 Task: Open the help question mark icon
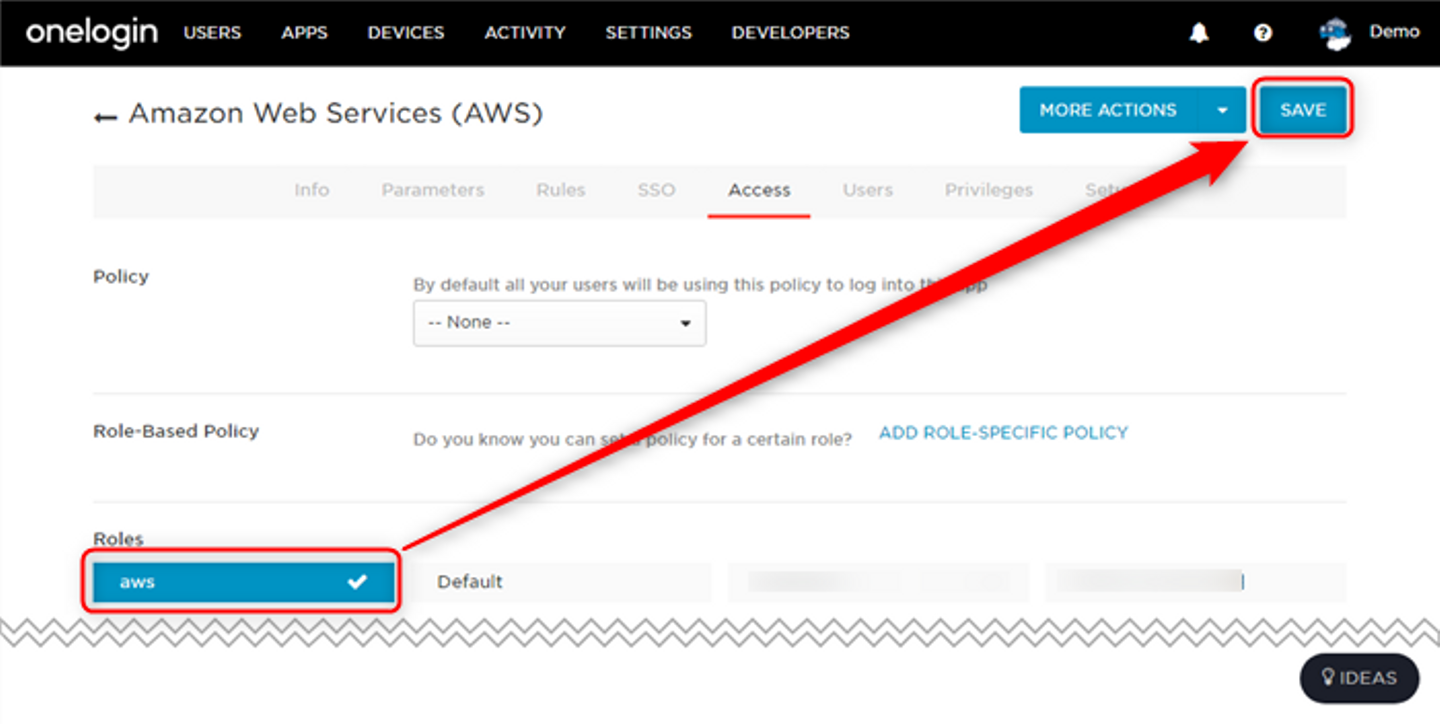click(x=1263, y=33)
